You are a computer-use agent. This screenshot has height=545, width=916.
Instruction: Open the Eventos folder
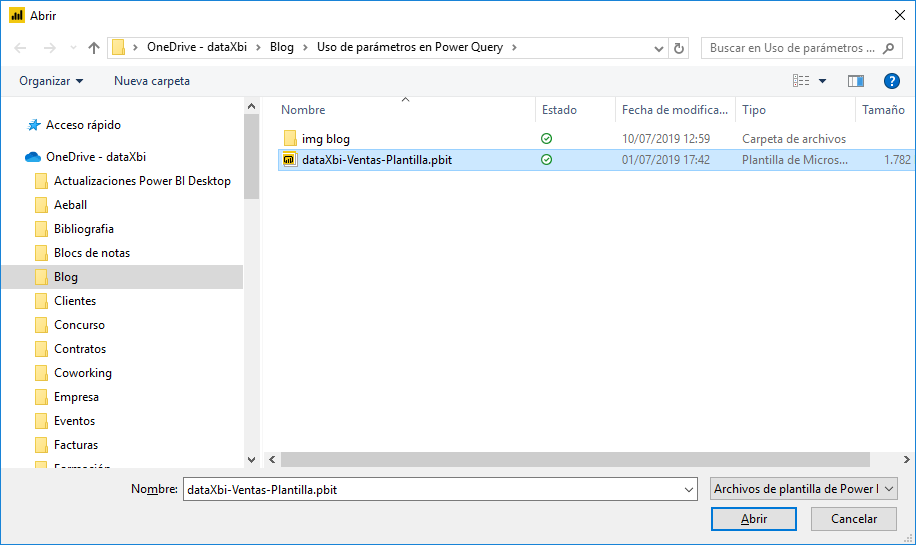click(x=74, y=421)
